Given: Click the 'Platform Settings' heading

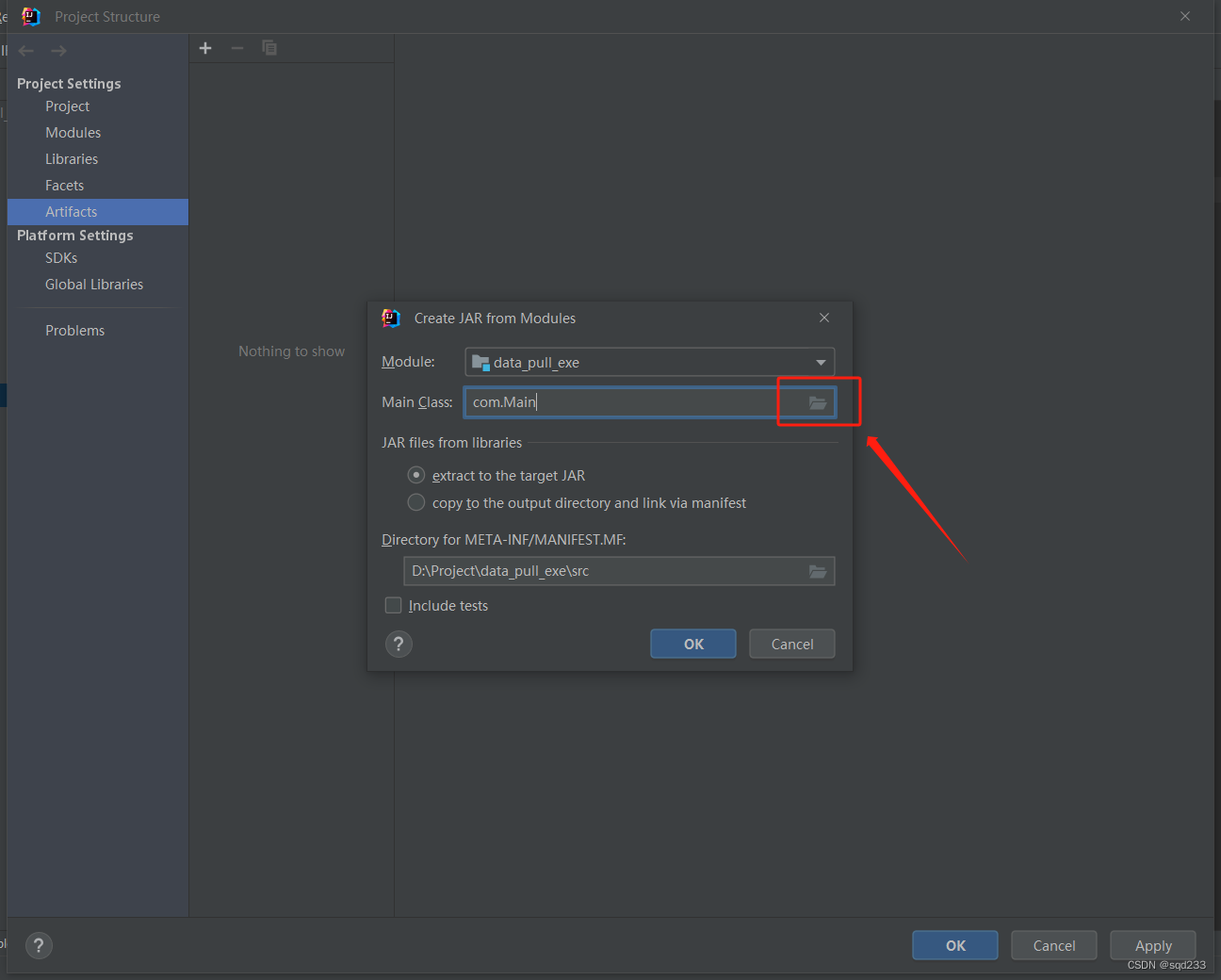Looking at the screenshot, I should tap(74, 236).
